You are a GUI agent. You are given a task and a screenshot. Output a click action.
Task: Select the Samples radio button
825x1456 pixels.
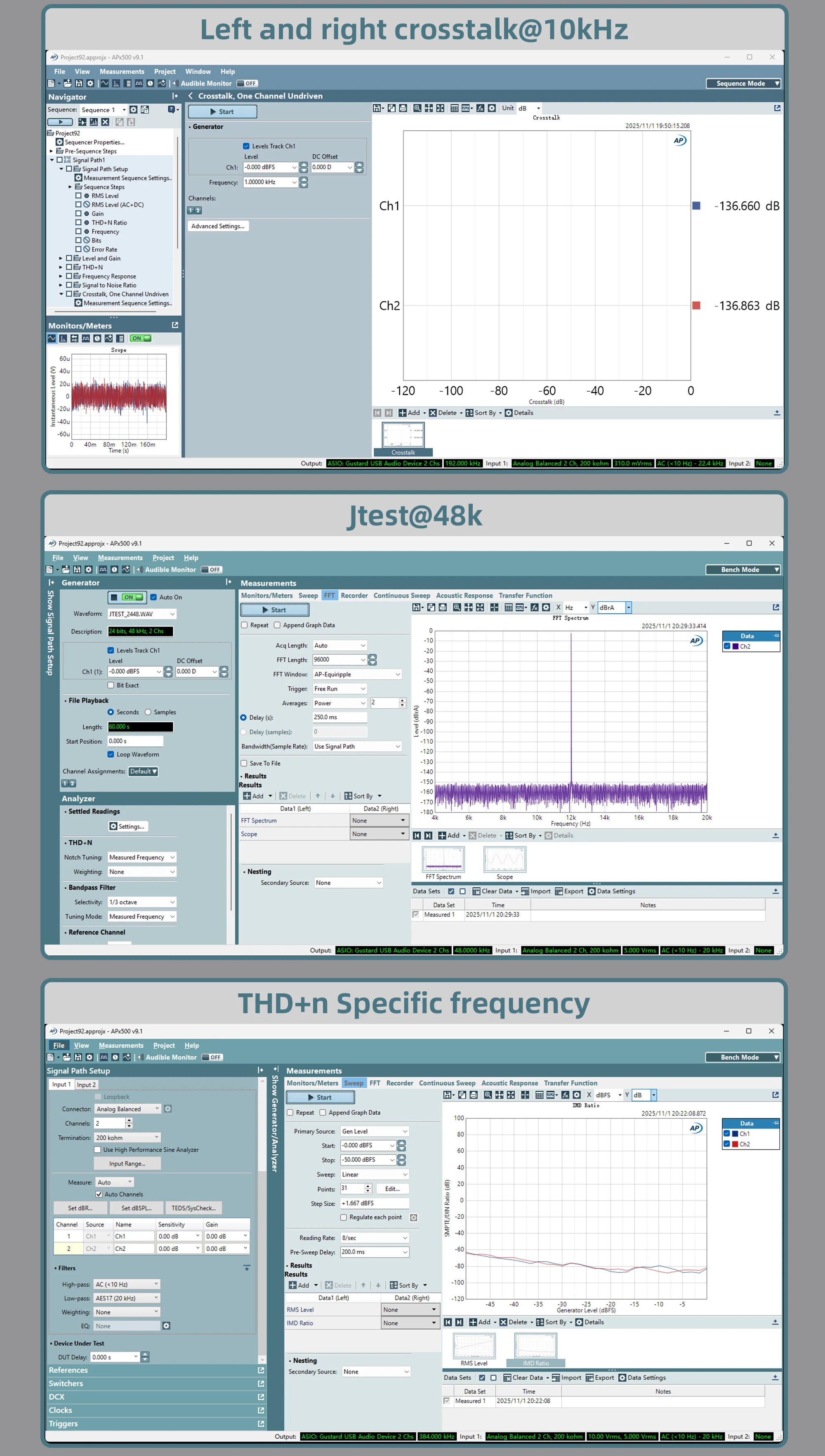point(148,712)
